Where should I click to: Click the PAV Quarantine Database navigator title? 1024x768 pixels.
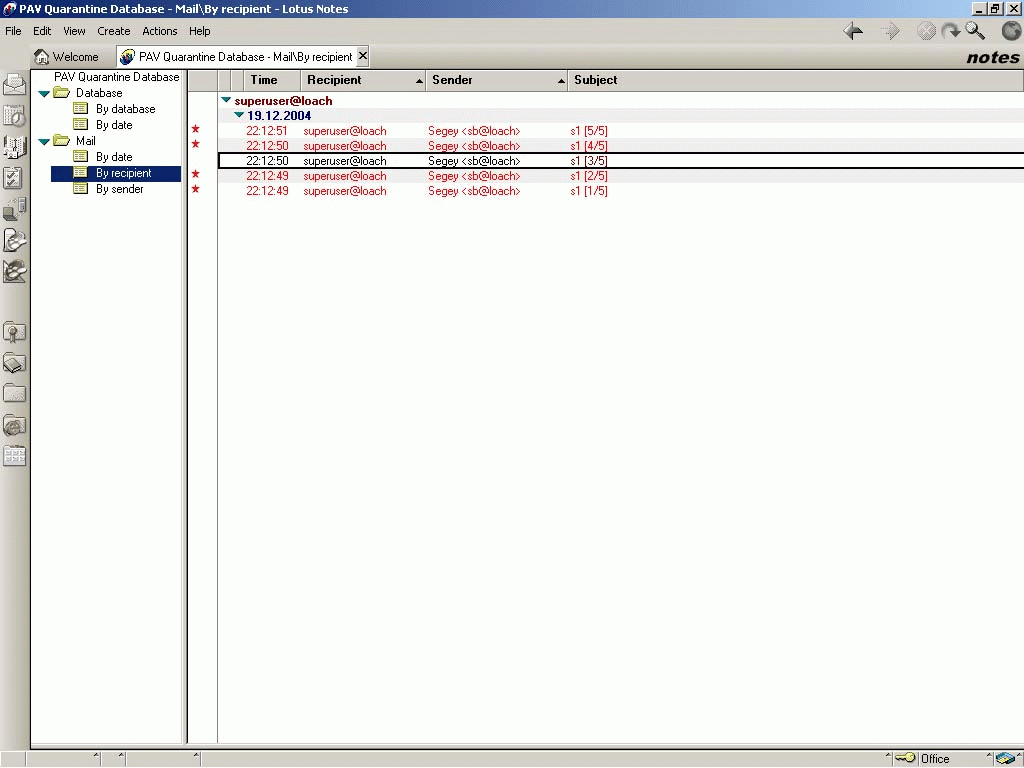click(116, 77)
